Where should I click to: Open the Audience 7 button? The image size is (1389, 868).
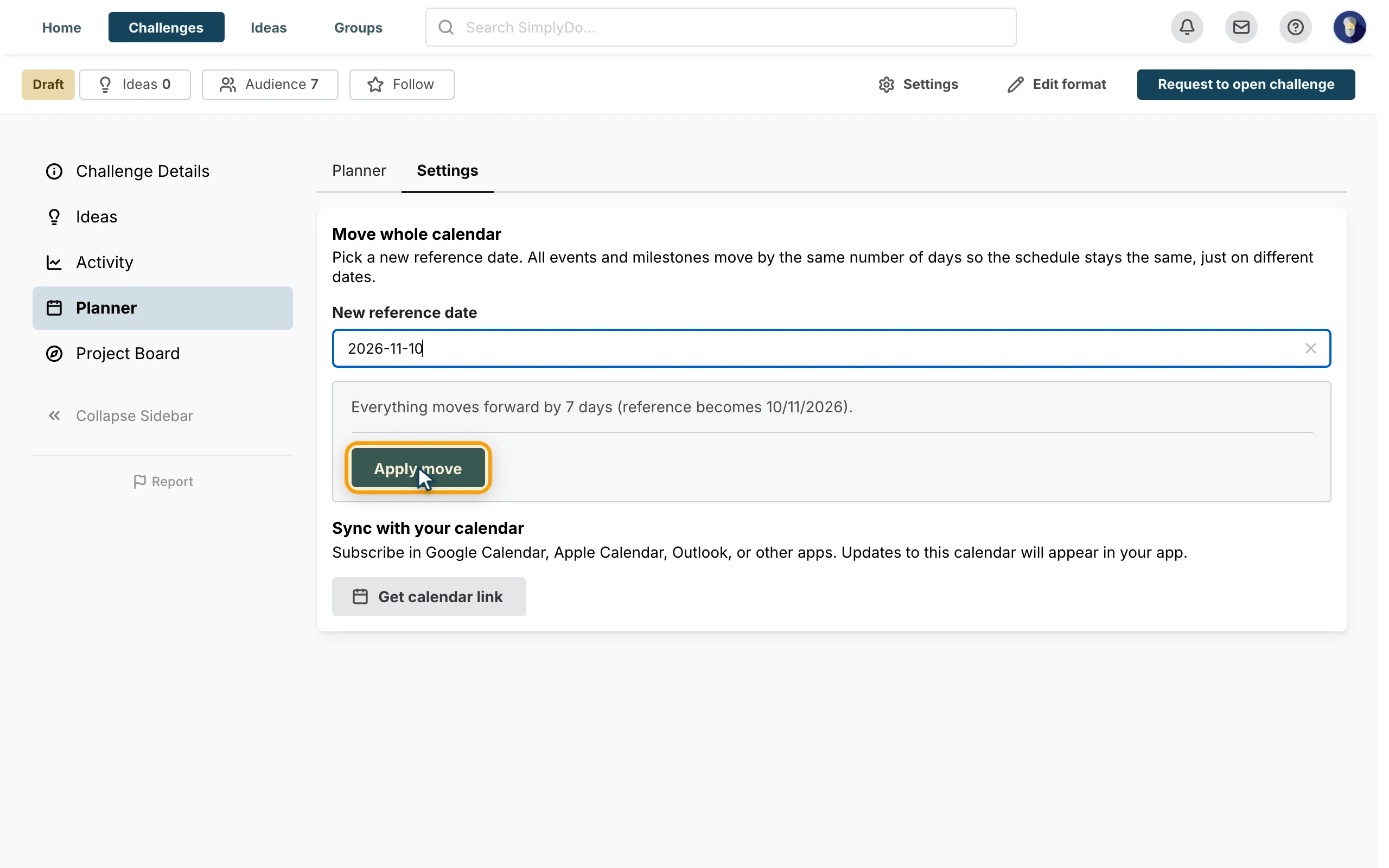tap(270, 85)
